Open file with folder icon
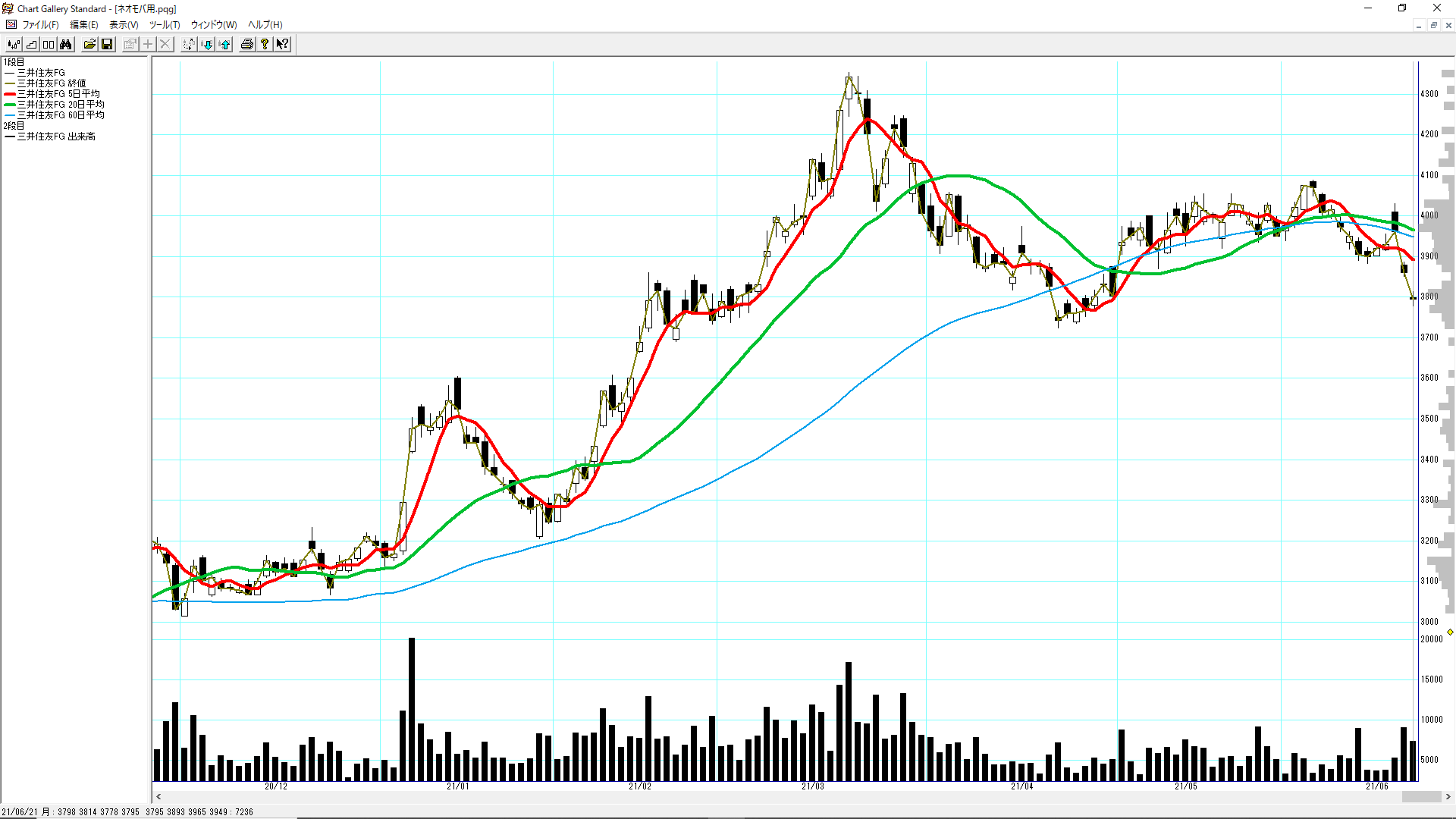Image resolution: width=1456 pixels, height=819 pixels. coord(89,45)
